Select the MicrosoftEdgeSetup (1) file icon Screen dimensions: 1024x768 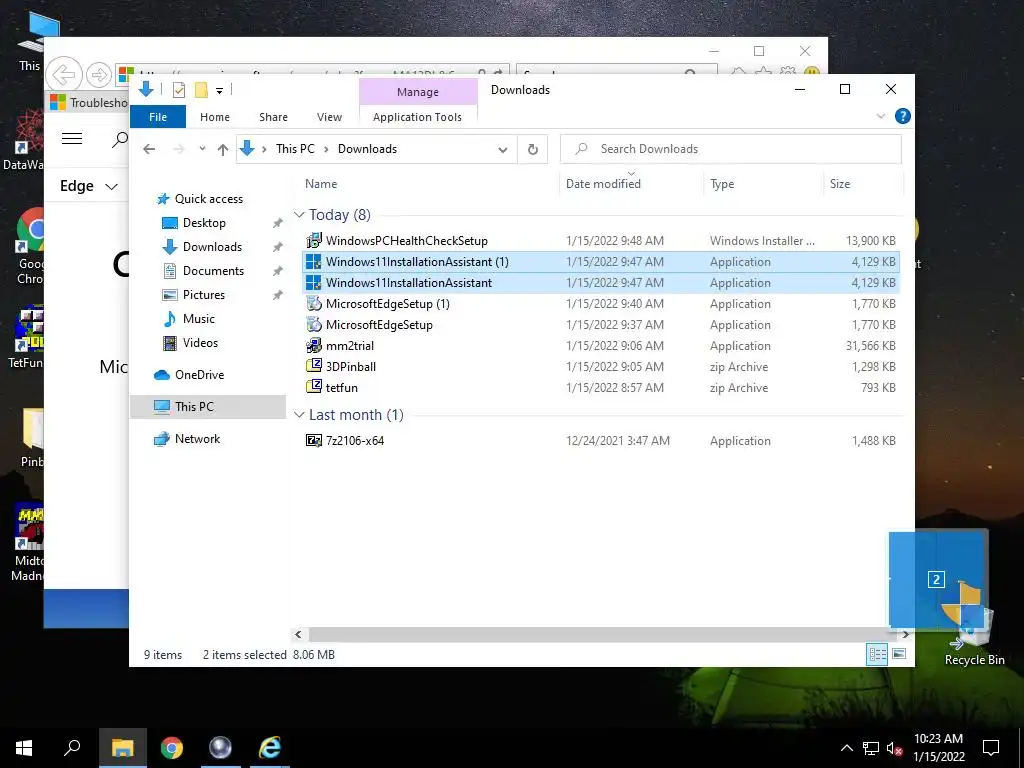[x=314, y=304]
